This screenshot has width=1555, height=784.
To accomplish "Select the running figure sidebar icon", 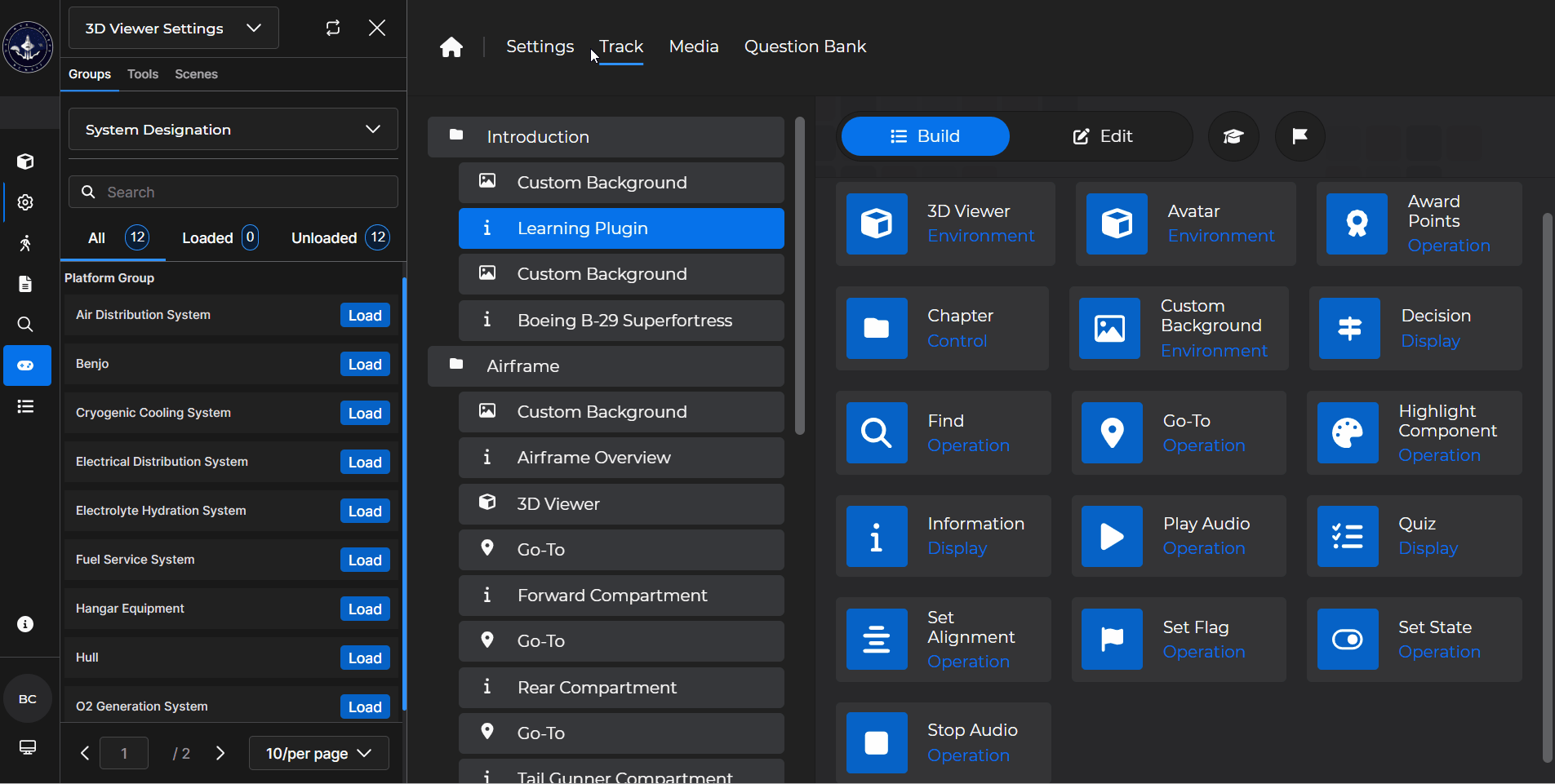I will 25,243.
